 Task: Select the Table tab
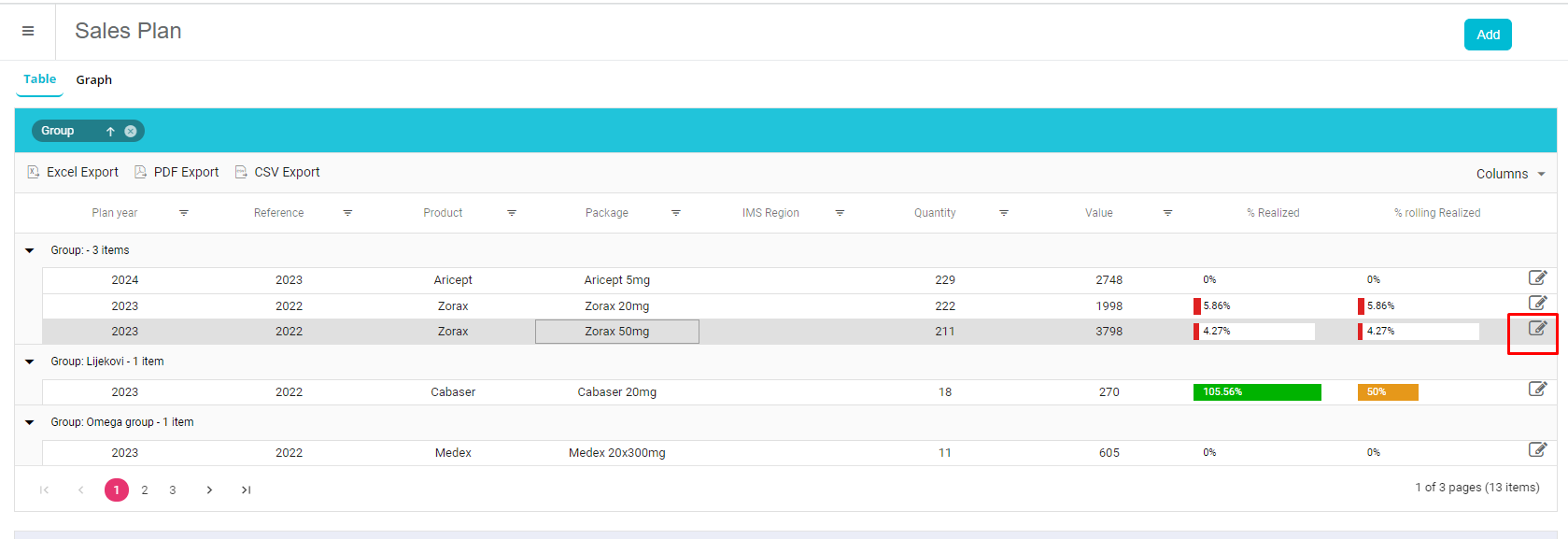[39, 79]
